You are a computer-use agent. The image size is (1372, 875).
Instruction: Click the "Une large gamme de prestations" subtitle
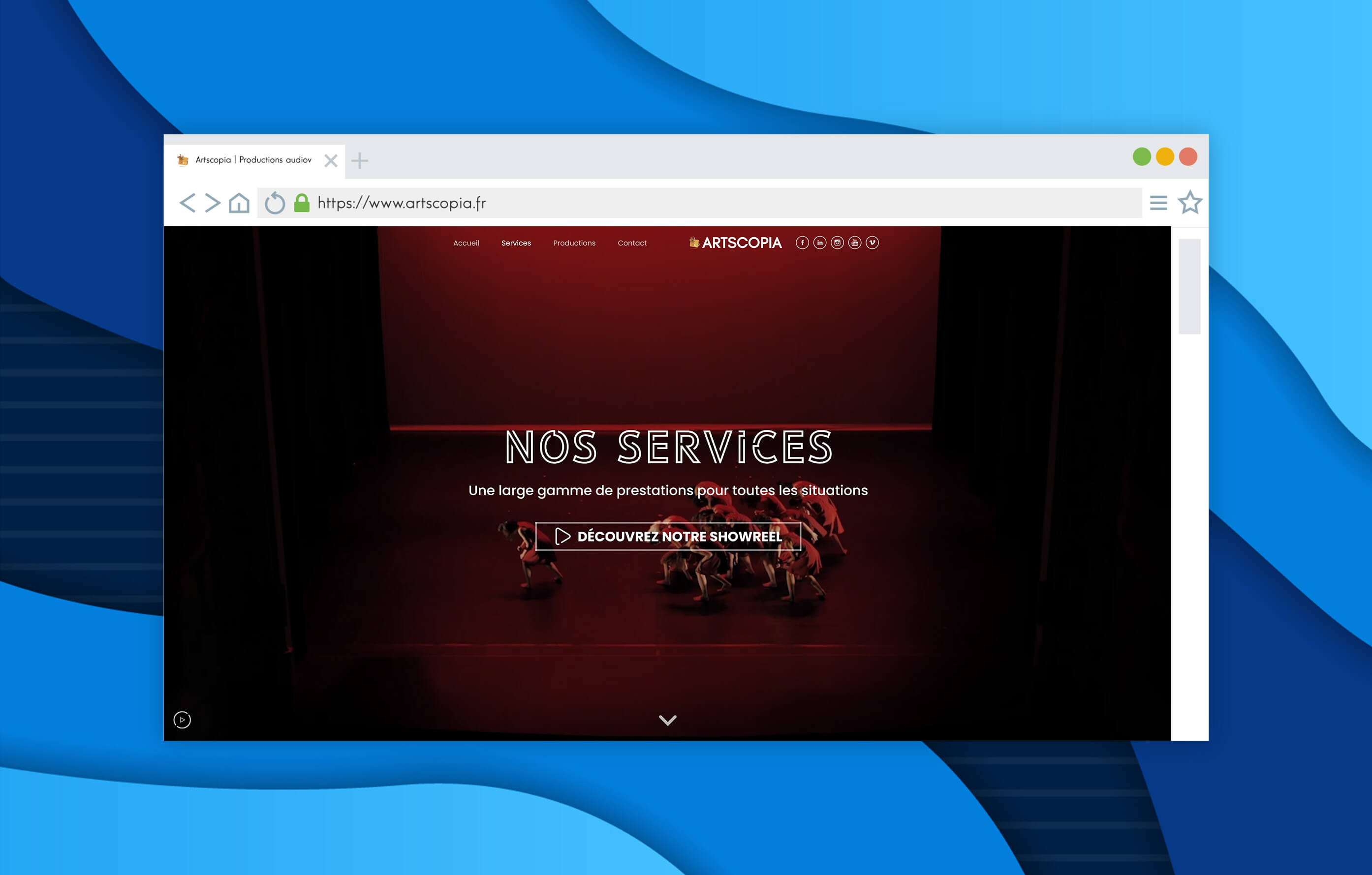pos(668,490)
